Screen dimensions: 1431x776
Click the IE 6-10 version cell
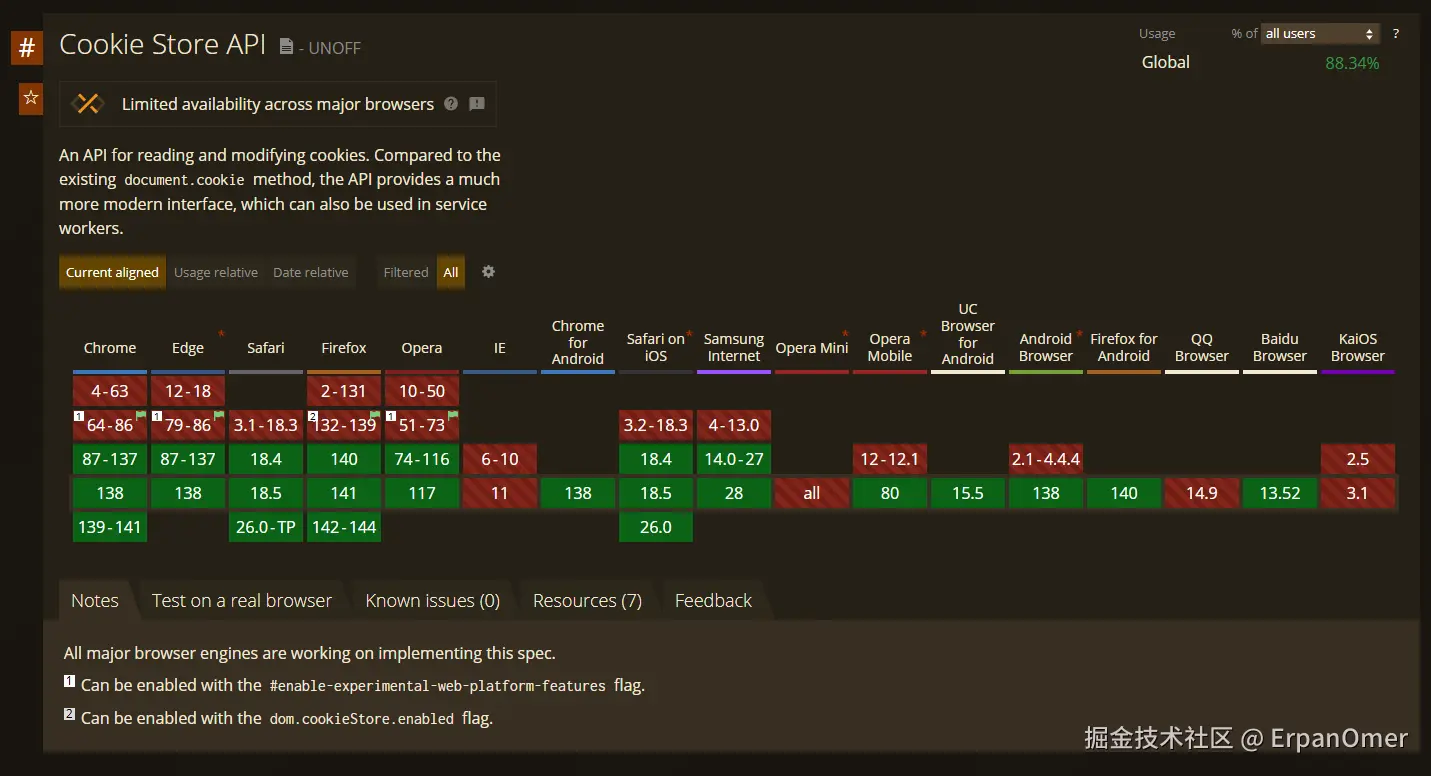tap(500, 459)
